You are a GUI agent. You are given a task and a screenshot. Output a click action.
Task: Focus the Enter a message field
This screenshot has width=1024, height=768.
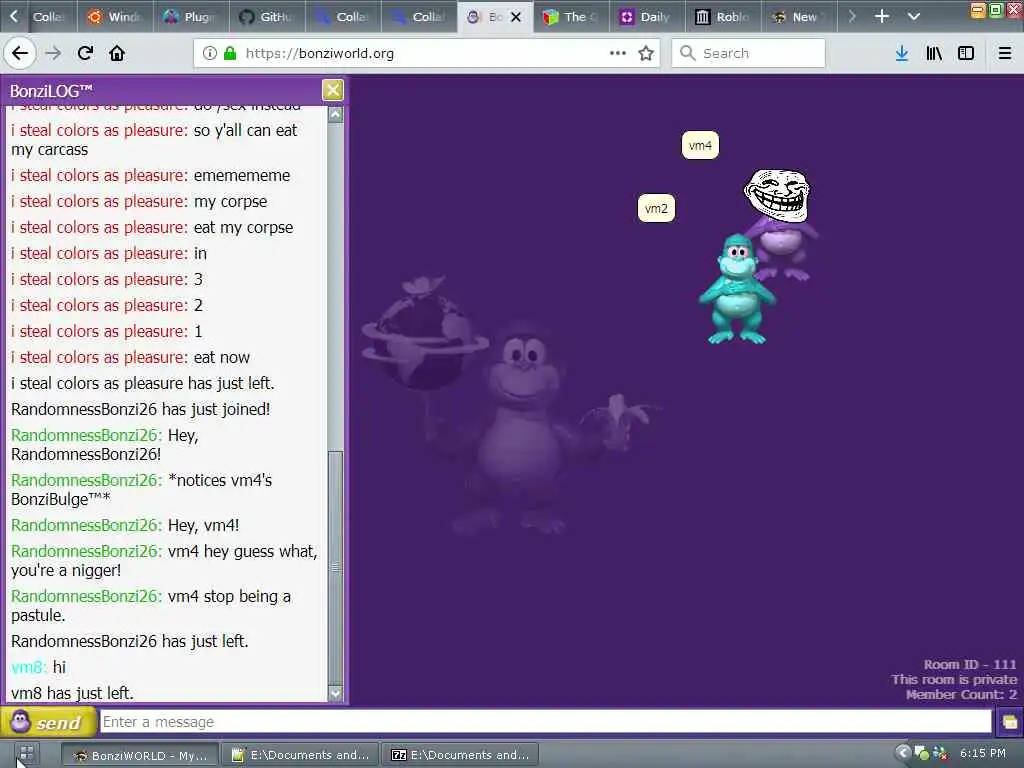pos(546,722)
